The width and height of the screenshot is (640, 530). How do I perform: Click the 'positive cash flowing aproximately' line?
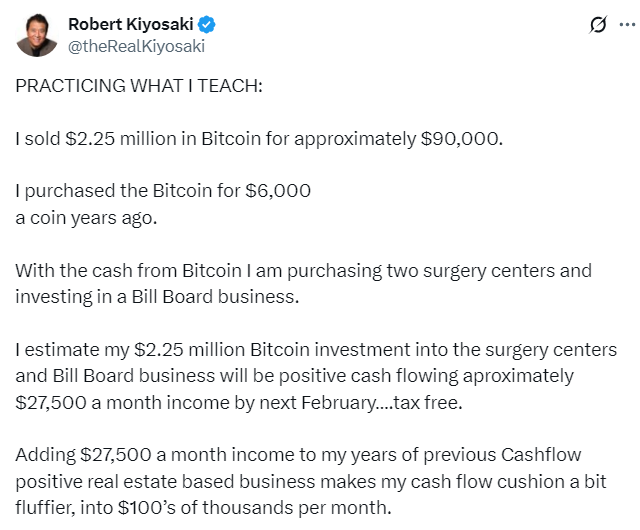click(x=295, y=376)
